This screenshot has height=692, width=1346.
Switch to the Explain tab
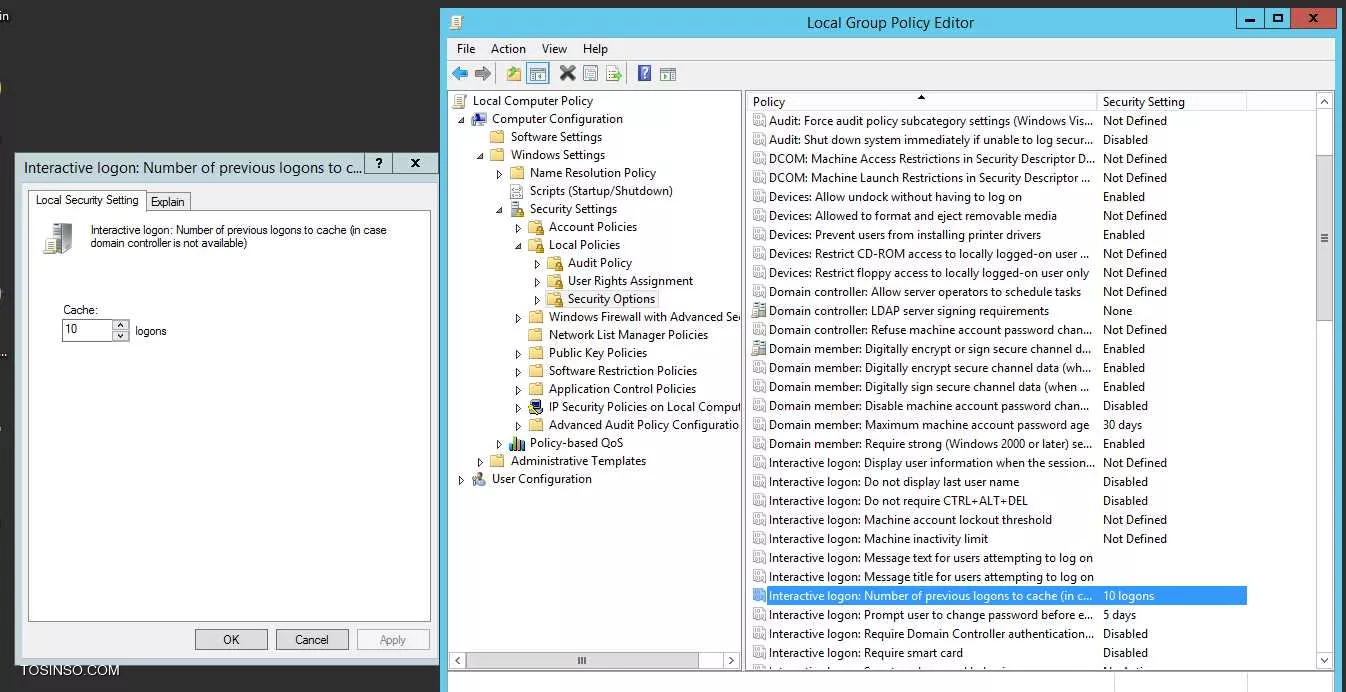168,202
